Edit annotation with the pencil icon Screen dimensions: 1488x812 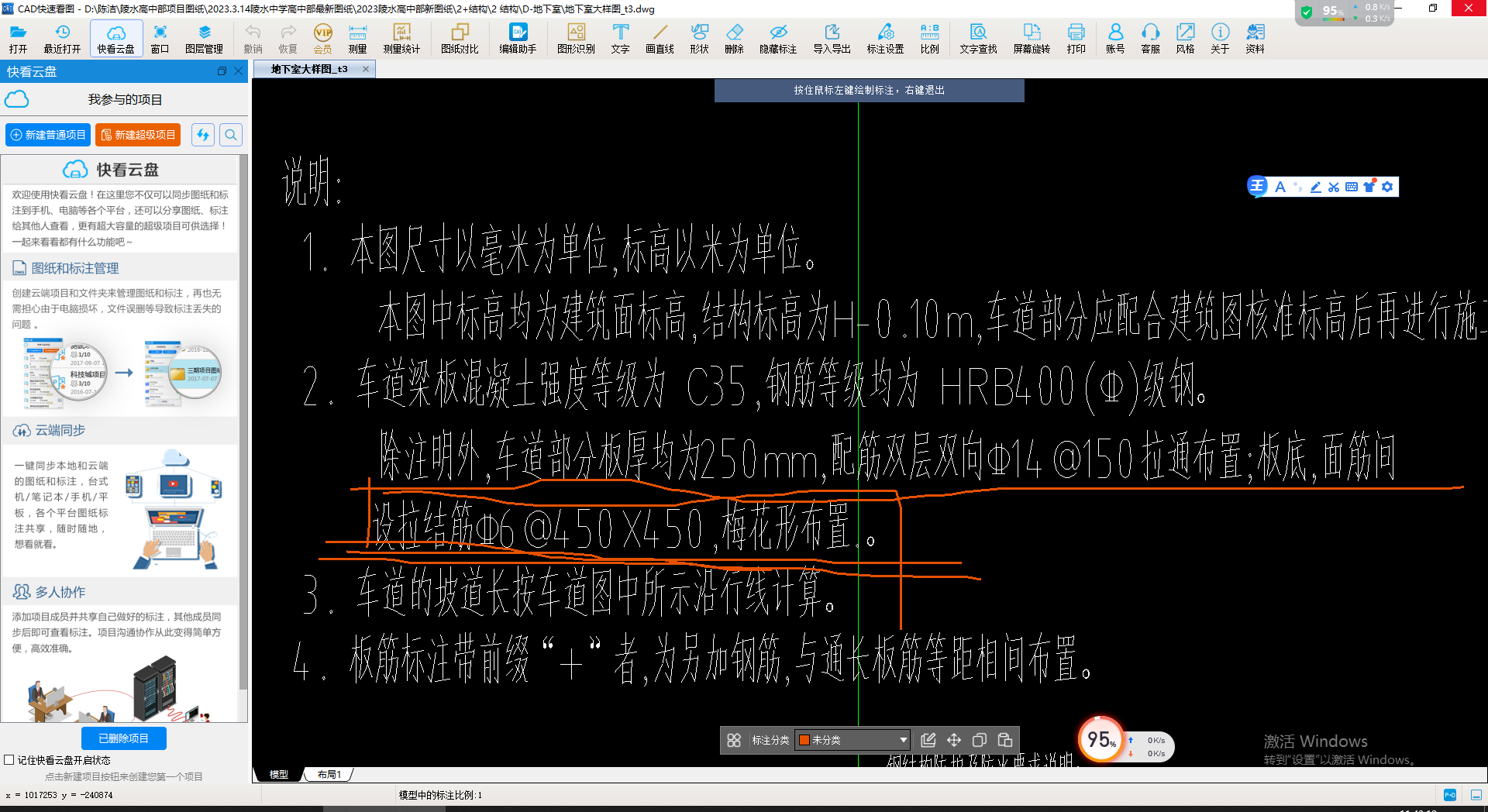coord(928,740)
